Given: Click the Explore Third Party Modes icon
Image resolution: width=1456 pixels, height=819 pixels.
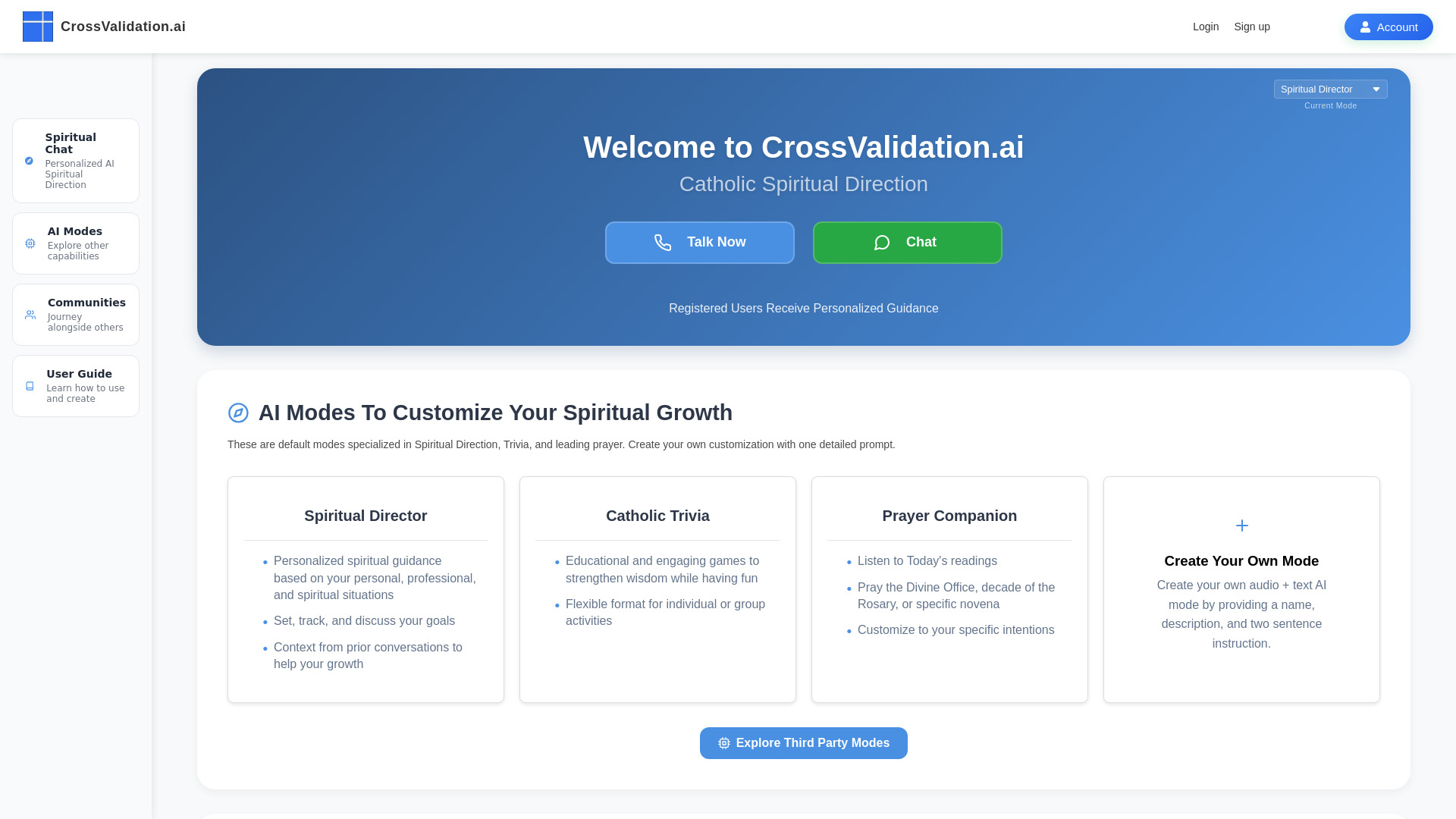Looking at the screenshot, I should tap(724, 743).
